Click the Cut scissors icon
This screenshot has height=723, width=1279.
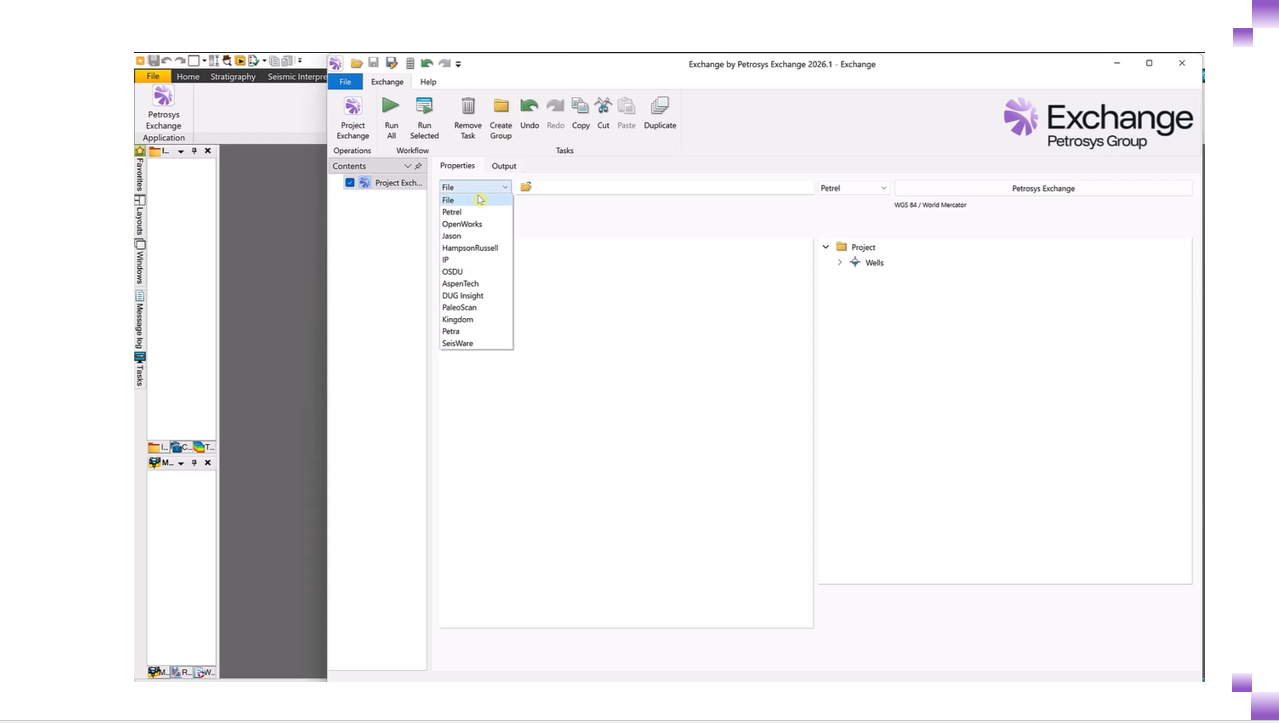coord(603,106)
